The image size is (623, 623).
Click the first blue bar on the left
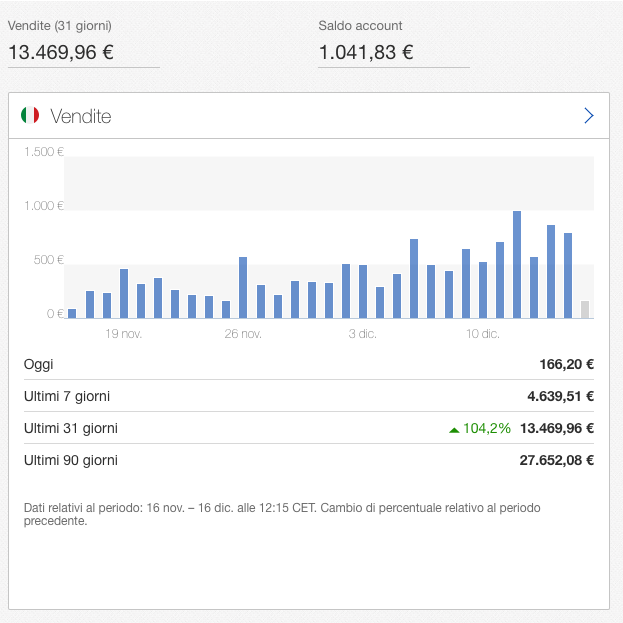coord(72,314)
